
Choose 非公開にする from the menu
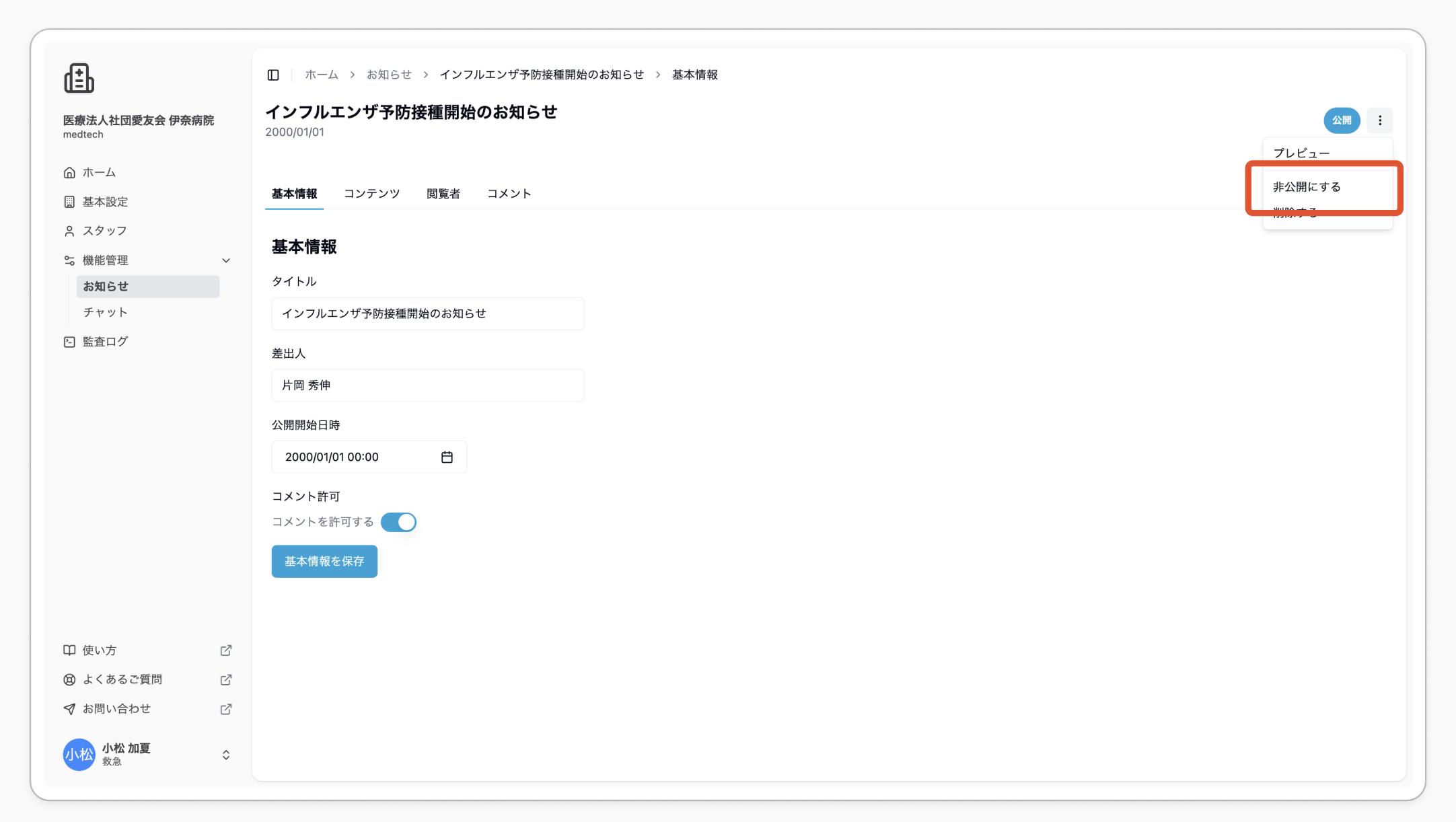(1327, 187)
